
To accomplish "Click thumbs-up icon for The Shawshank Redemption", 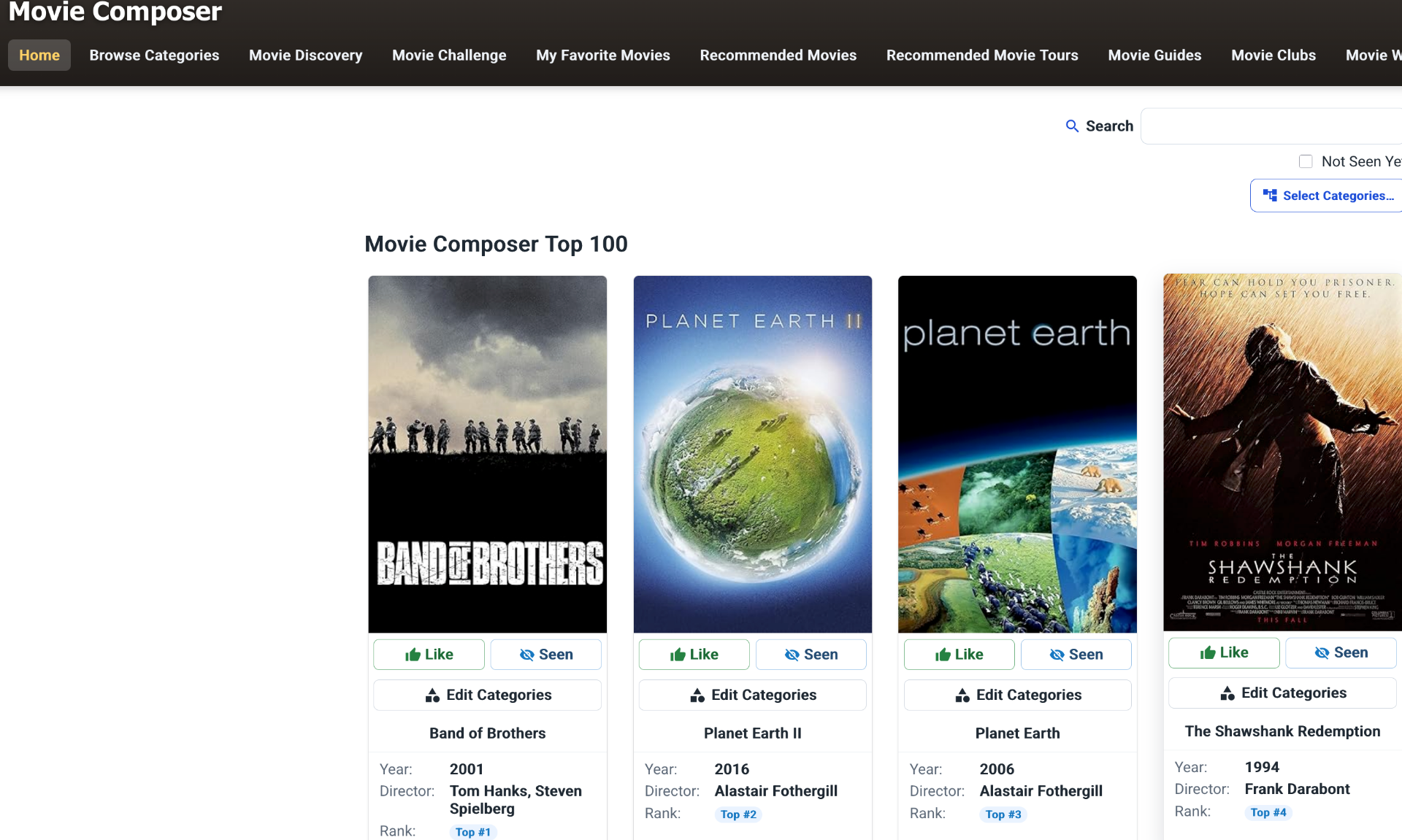I will point(1208,652).
